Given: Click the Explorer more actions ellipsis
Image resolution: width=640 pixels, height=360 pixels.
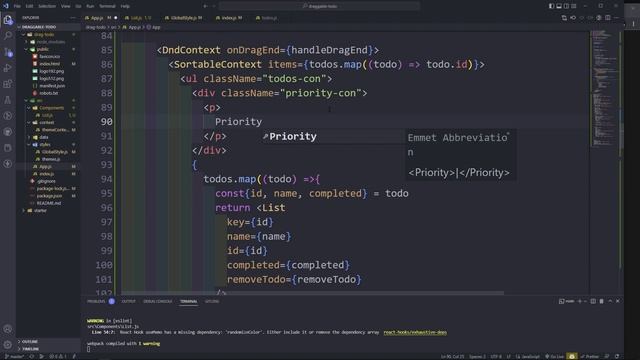Looking at the screenshot, I should (73, 18).
